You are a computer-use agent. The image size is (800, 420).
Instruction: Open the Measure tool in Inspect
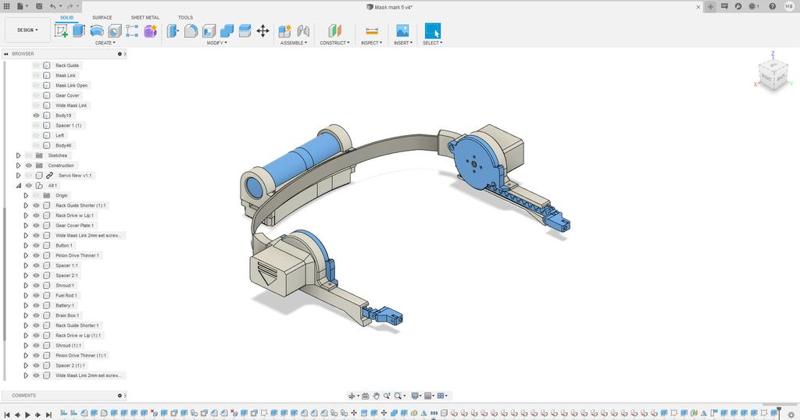coord(372,31)
